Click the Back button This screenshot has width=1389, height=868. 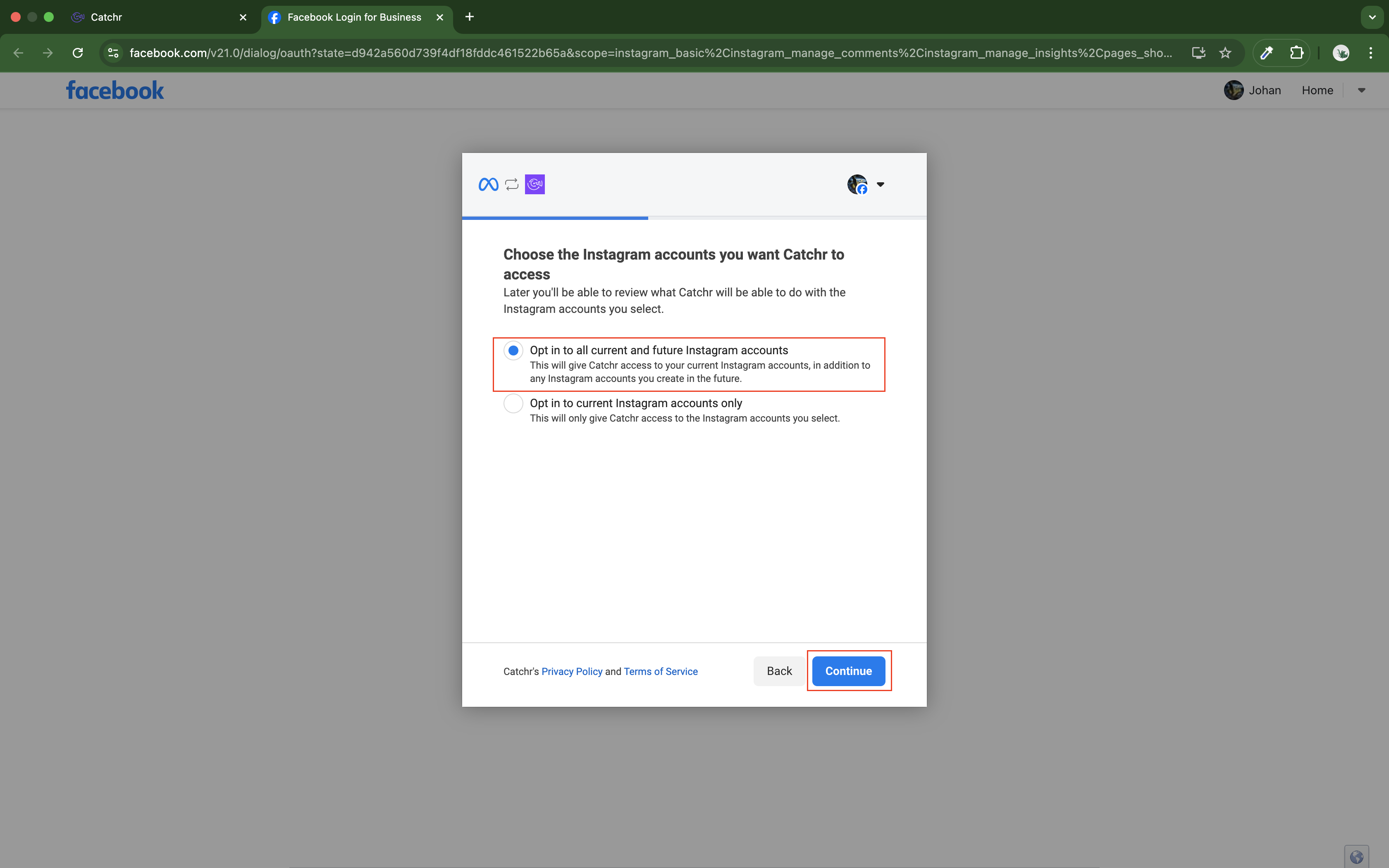click(x=779, y=670)
